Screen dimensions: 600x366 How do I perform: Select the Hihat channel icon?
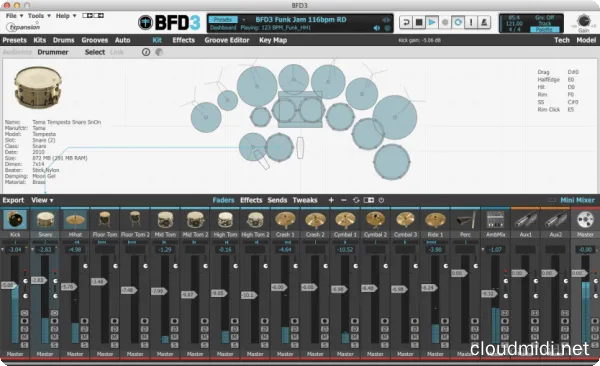[75, 220]
